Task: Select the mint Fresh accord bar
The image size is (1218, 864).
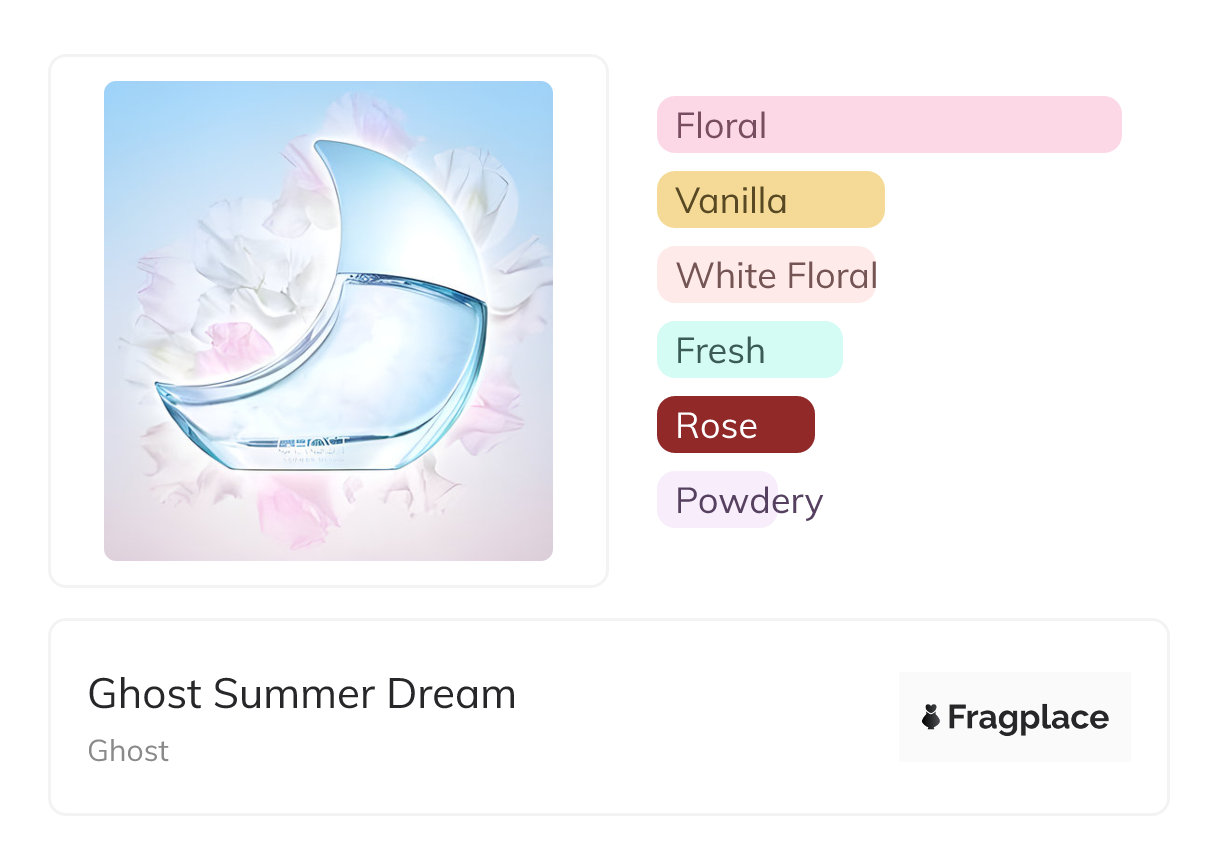Action: click(x=749, y=350)
